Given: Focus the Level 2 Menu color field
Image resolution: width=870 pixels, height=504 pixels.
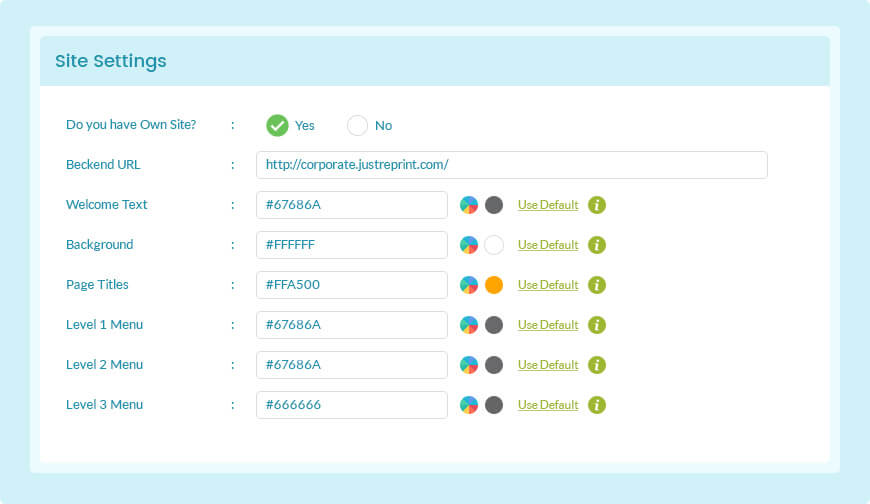Looking at the screenshot, I should pyautogui.click(x=352, y=365).
